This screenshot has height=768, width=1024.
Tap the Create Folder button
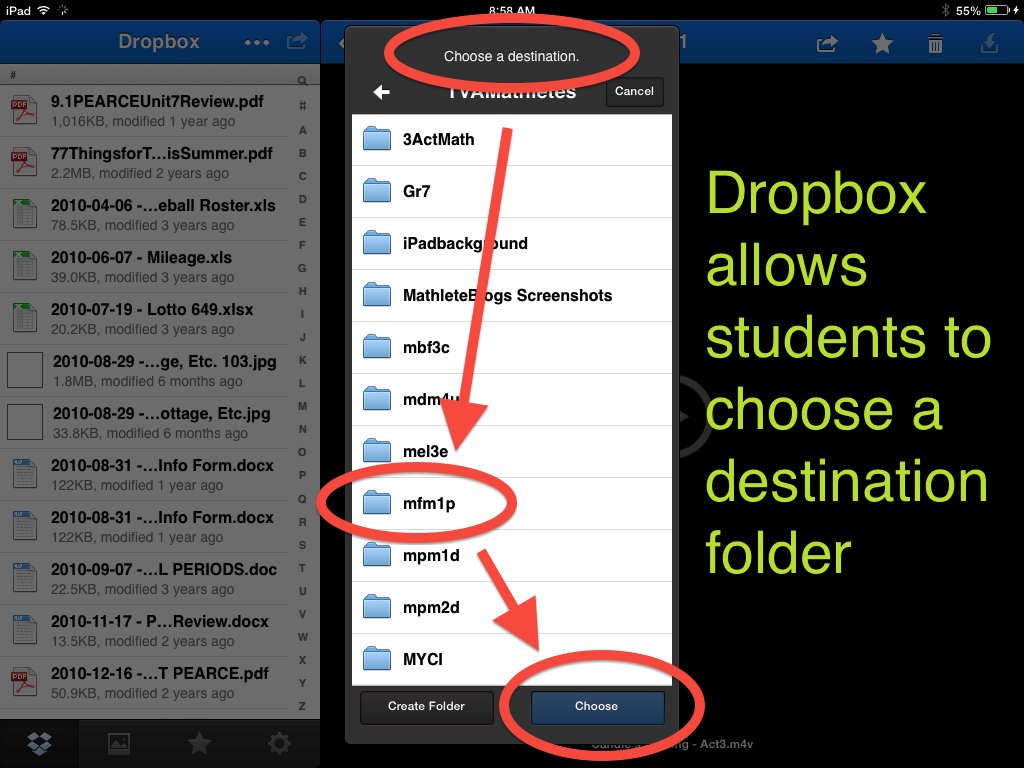coord(426,706)
